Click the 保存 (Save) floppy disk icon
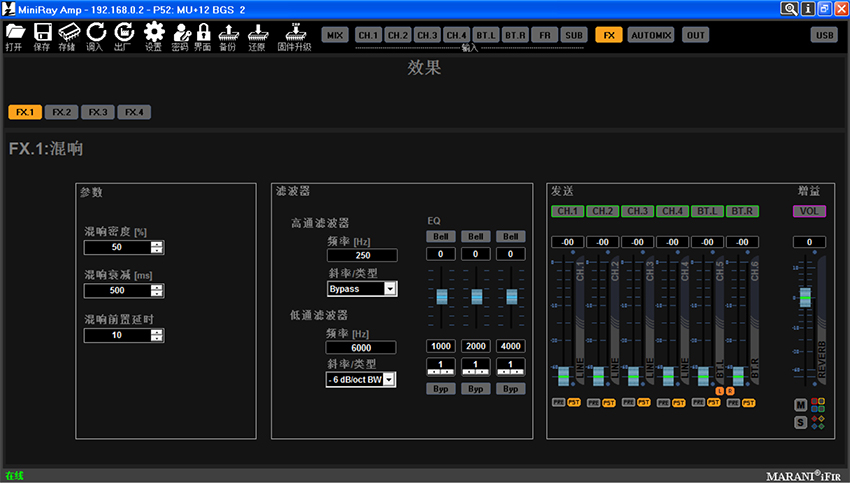850x483 pixels. (42, 33)
